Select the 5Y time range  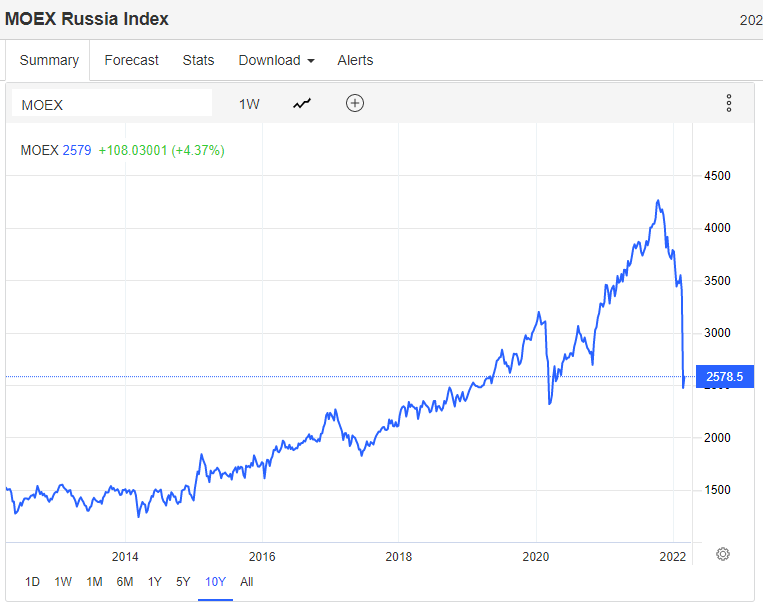pyautogui.click(x=183, y=581)
